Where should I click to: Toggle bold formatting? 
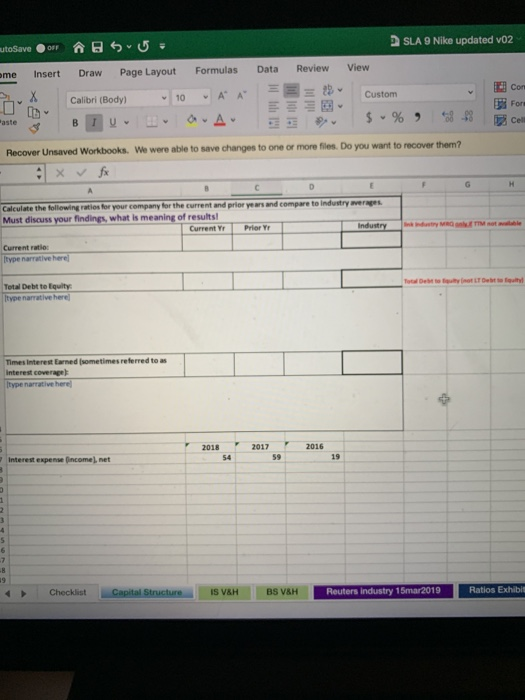click(75, 123)
